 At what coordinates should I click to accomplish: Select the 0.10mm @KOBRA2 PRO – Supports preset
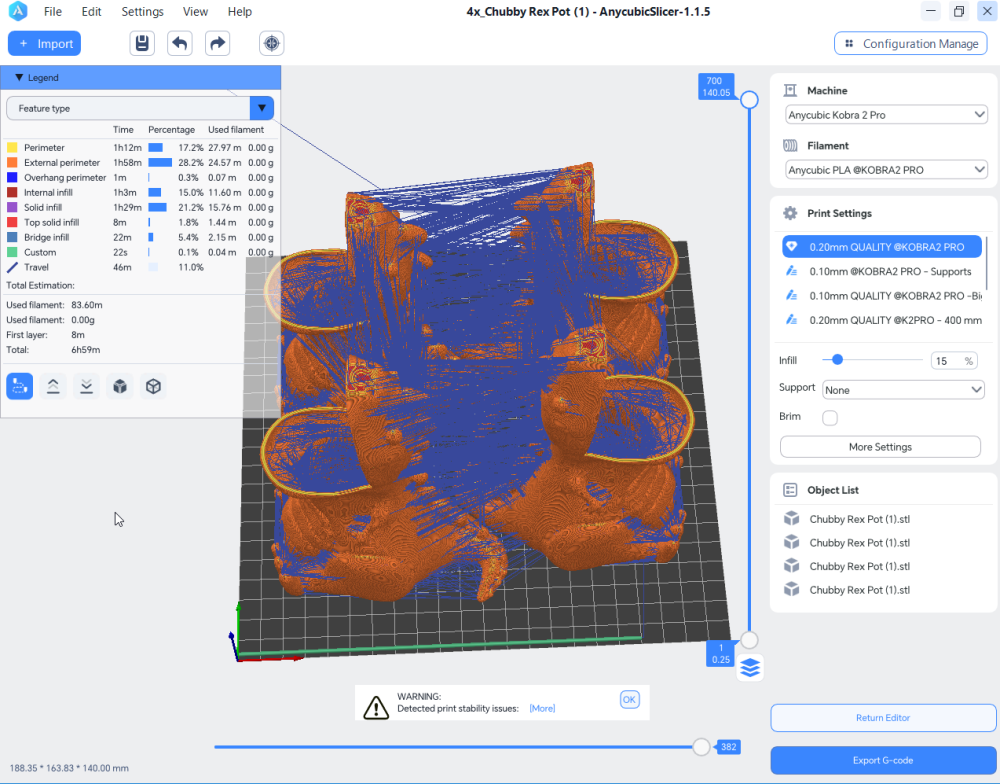coord(882,271)
